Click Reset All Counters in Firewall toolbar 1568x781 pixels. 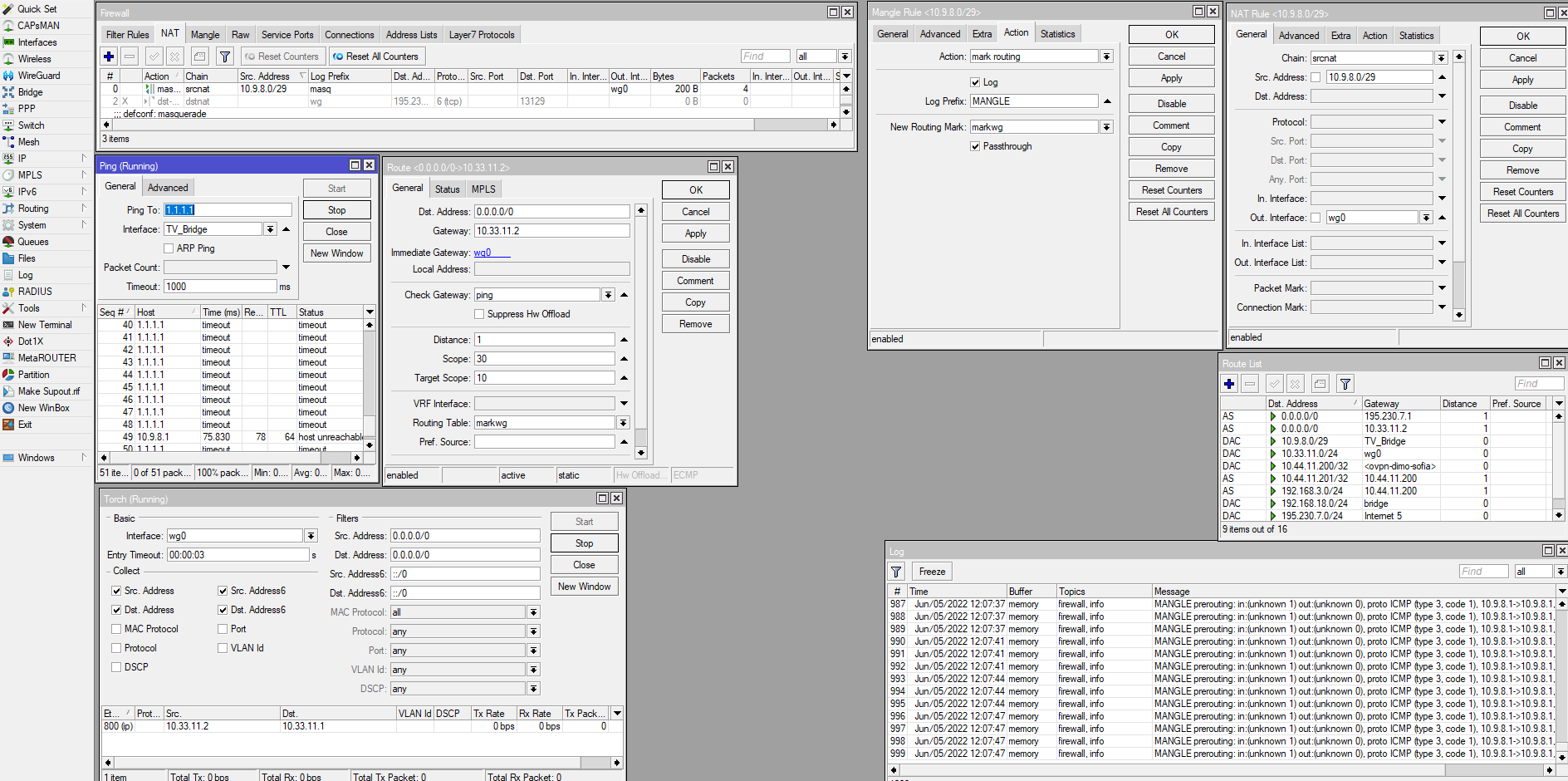click(x=376, y=56)
